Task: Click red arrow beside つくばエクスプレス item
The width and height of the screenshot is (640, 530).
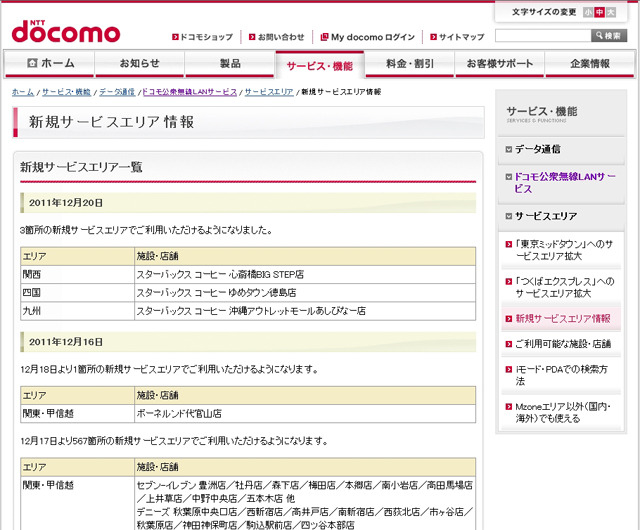Action: (509, 281)
